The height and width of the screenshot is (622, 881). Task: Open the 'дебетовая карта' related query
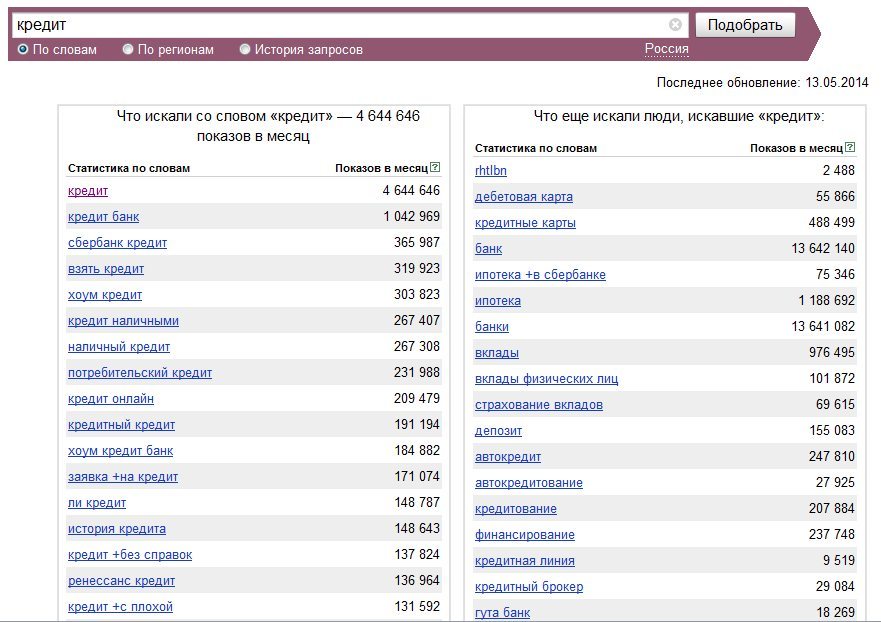(524, 197)
